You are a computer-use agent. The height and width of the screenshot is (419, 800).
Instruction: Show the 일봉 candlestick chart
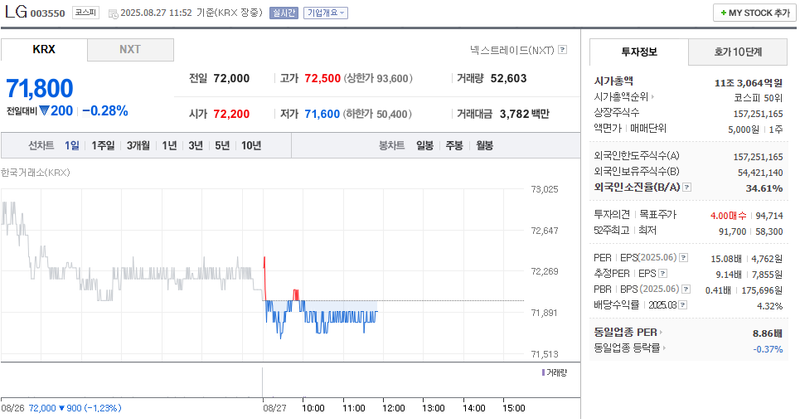point(424,145)
